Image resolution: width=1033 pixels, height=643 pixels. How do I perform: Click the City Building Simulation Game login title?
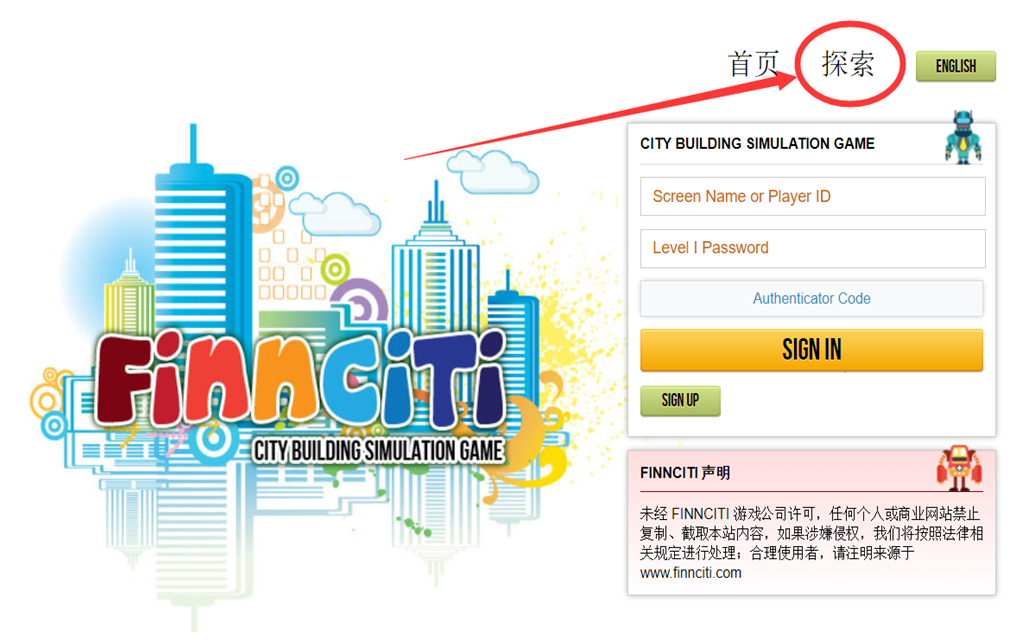tap(757, 144)
